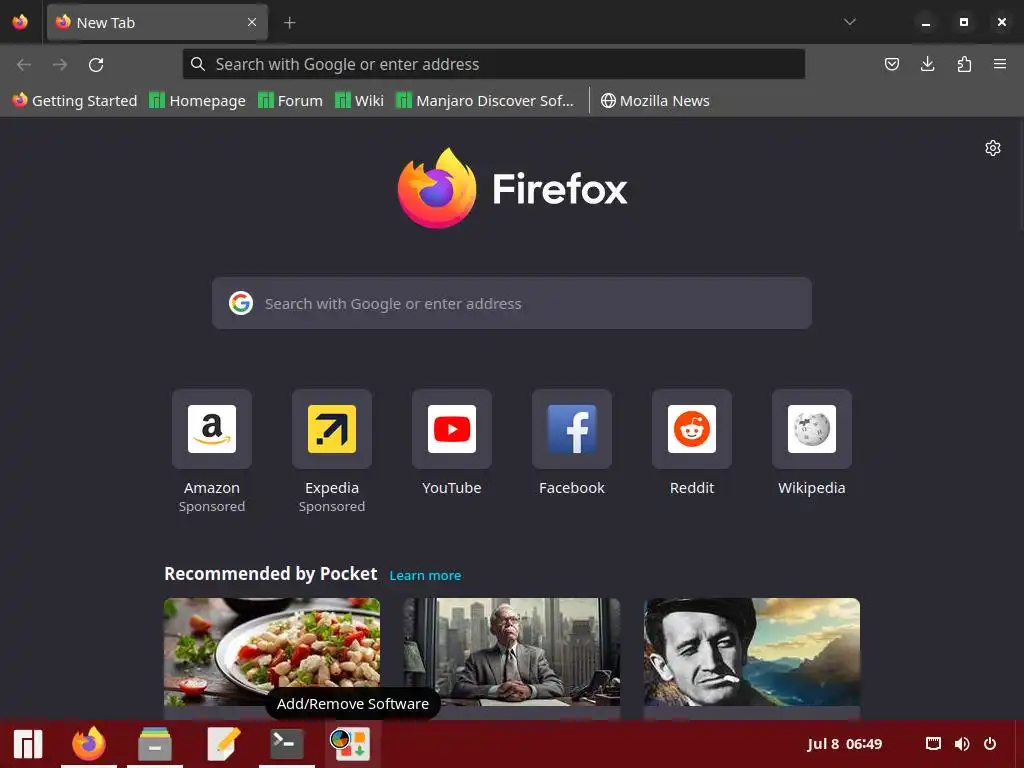This screenshot has width=1024, height=768.
Task: Open the Getting Started bookmark
Action: 75,101
